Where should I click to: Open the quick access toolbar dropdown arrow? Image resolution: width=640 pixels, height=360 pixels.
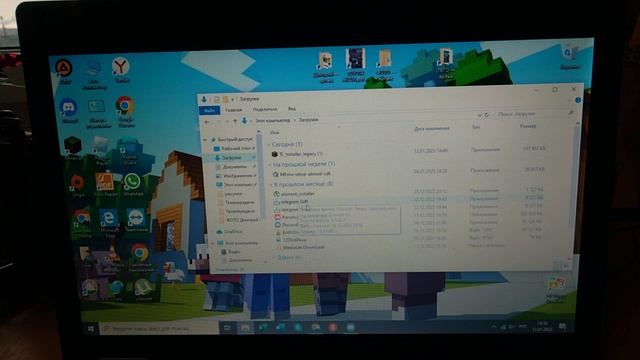(x=233, y=100)
